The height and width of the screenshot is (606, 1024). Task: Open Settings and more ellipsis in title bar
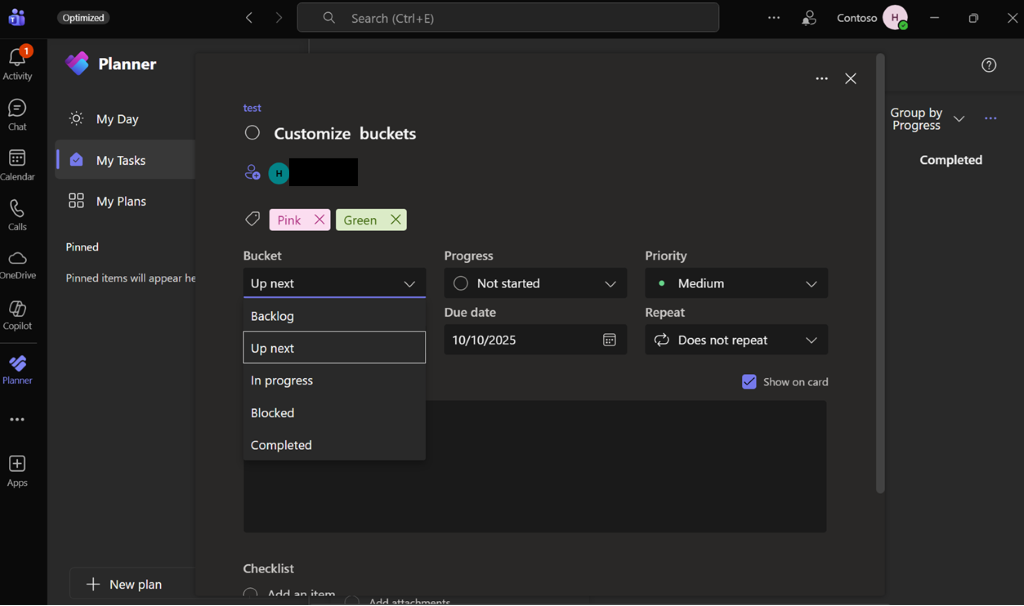click(774, 18)
